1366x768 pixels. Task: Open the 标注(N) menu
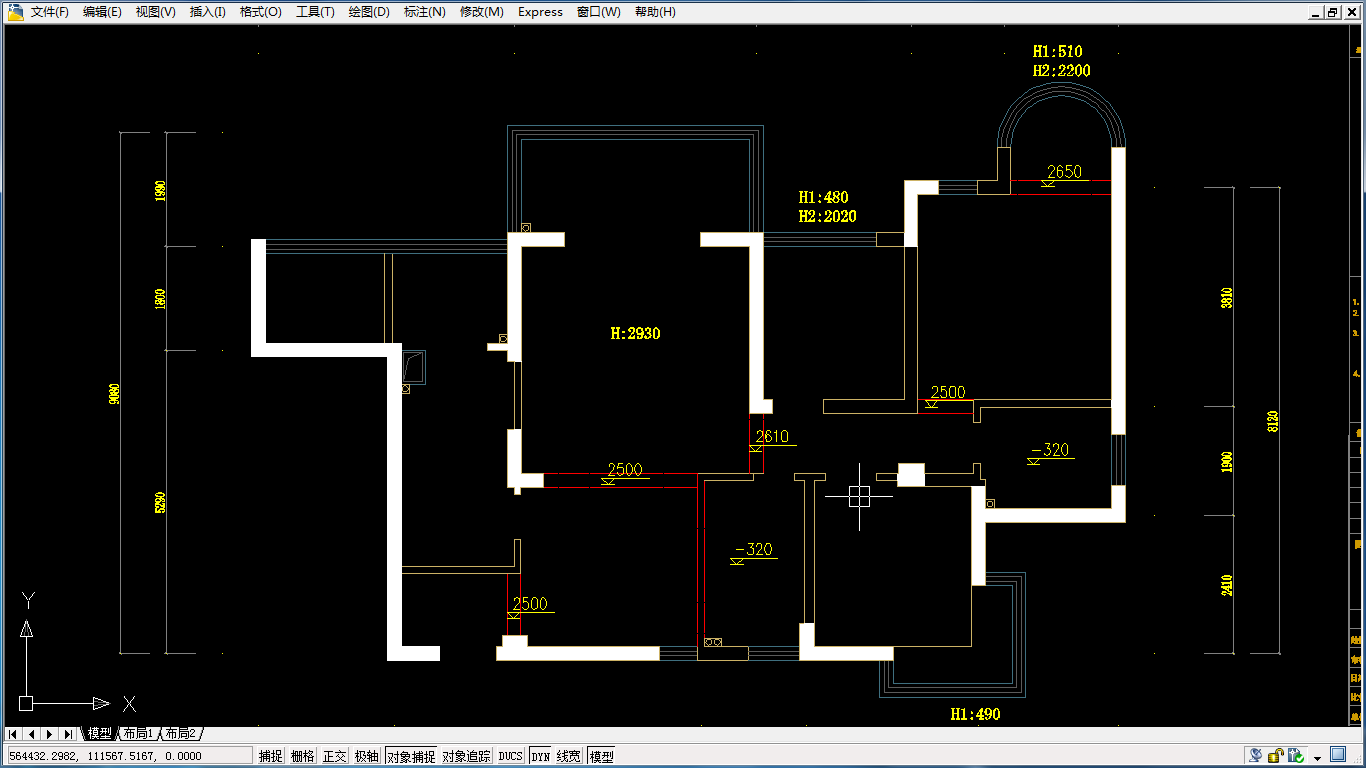[424, 12]
